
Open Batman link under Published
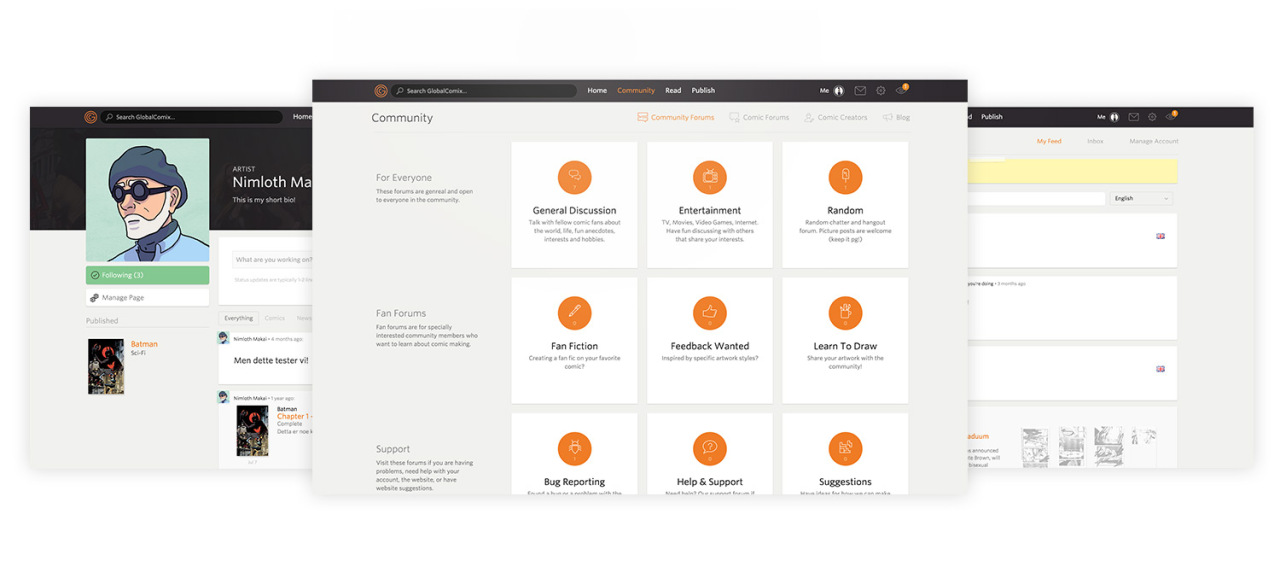point(144,344)
